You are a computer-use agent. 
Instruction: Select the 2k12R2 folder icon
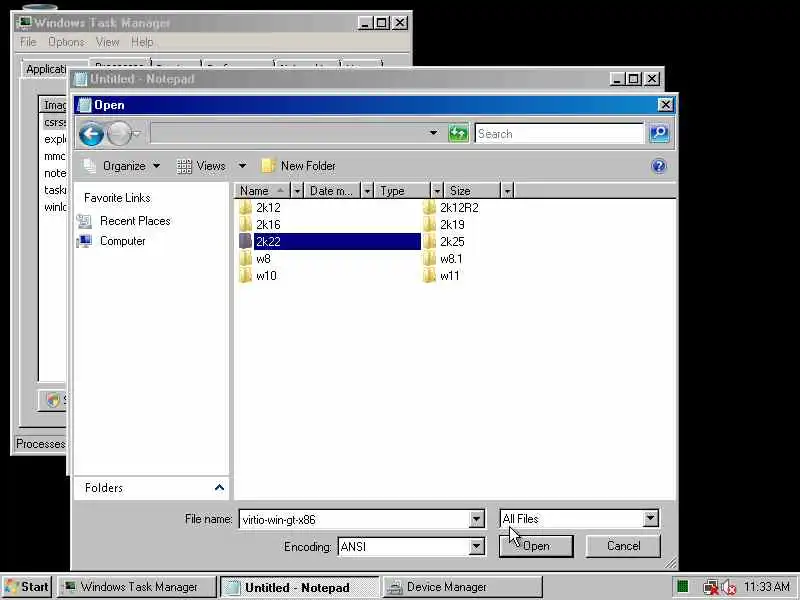coord(430,208)
